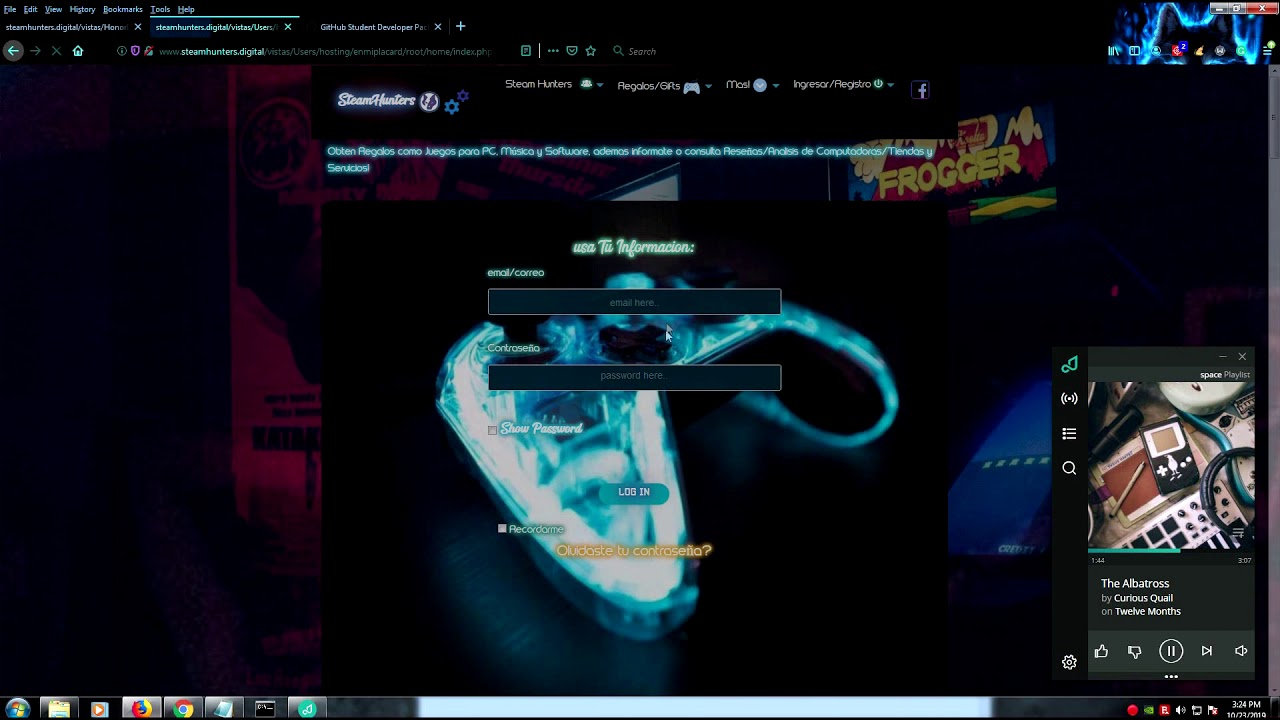Open Grammarly green G extension icon
Screen dimensions: 1280x720
tap(1241, 51)
